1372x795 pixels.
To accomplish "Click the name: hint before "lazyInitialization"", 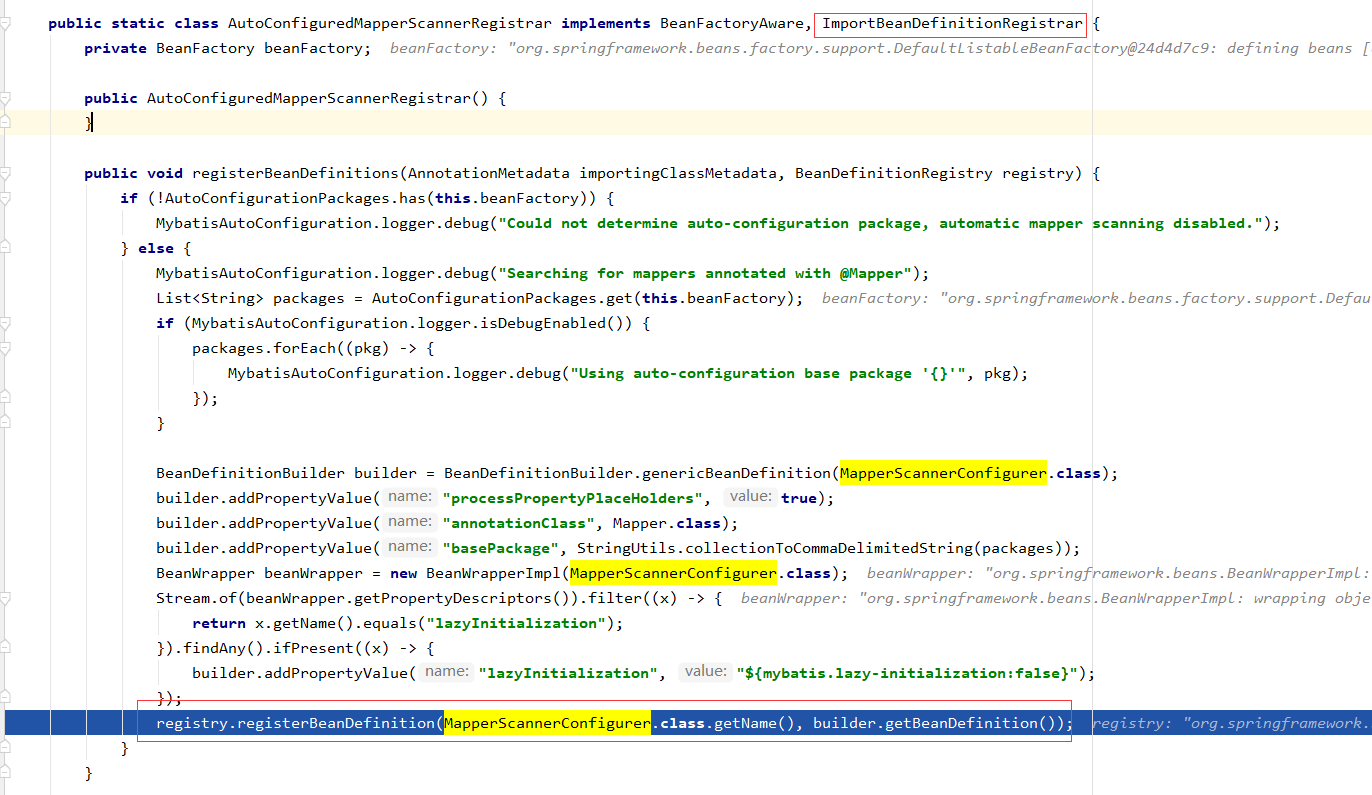I will coord(446,672).
